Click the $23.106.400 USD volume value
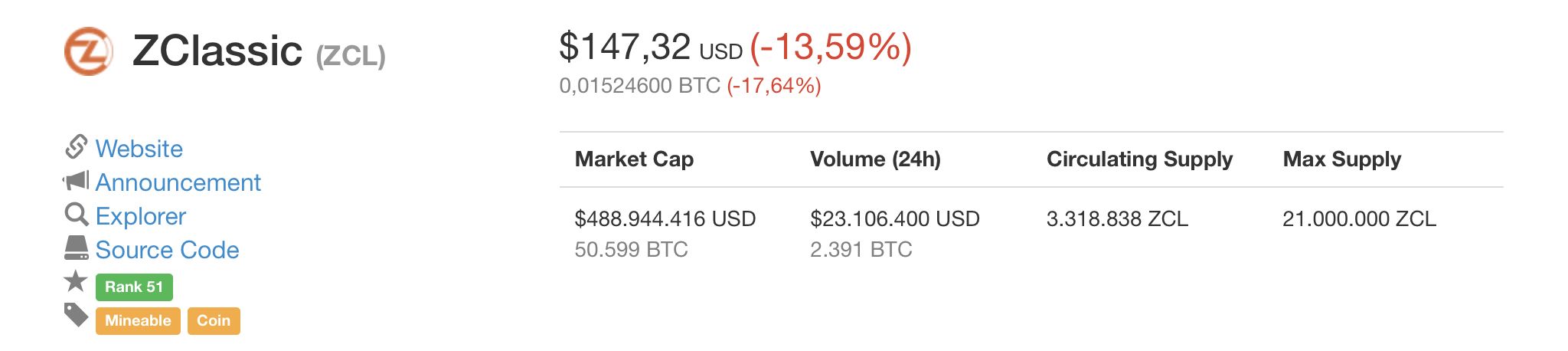 pyautogui.click(x=895, y=219)
